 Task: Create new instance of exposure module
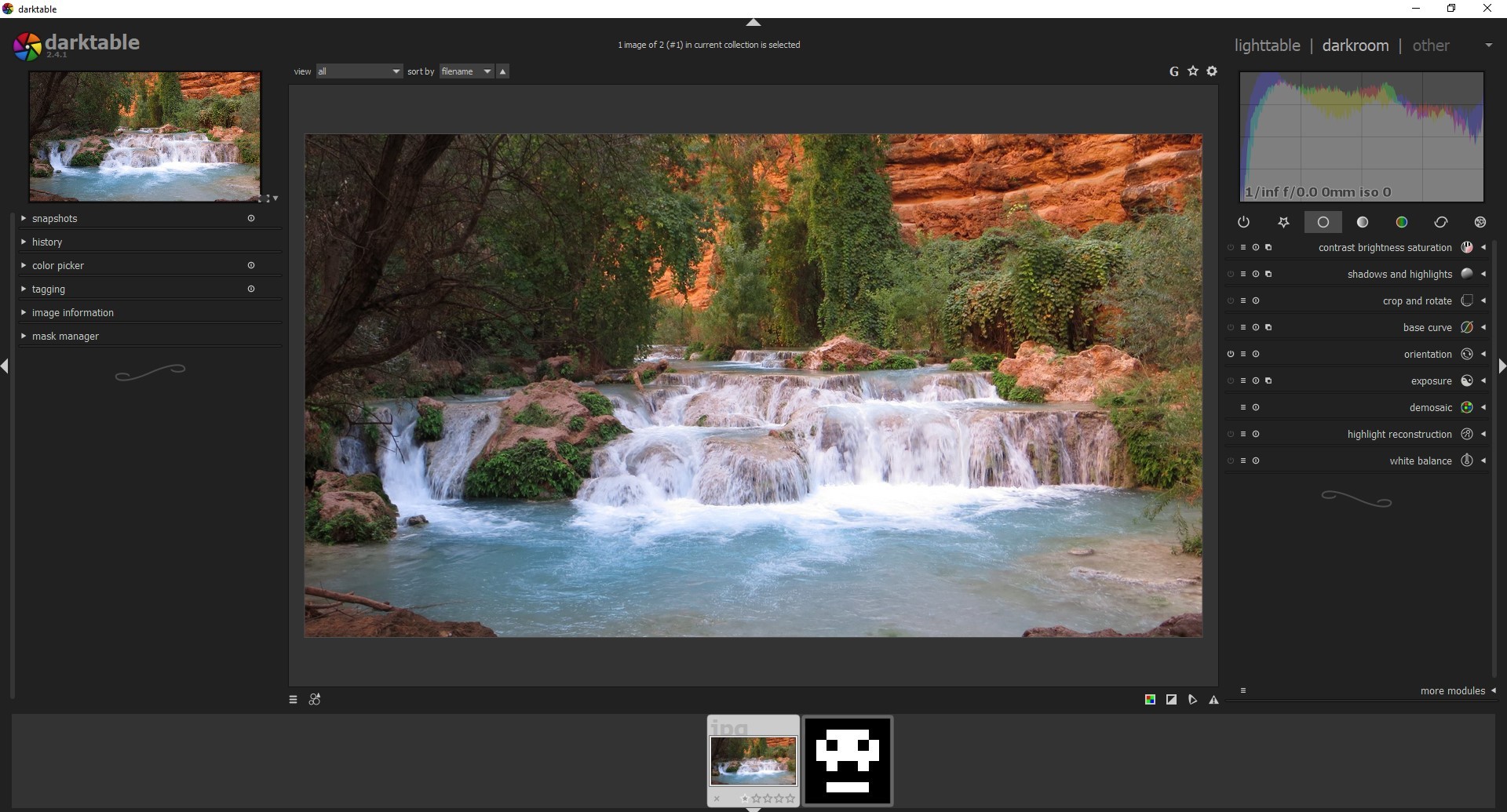click(1268, 381)
